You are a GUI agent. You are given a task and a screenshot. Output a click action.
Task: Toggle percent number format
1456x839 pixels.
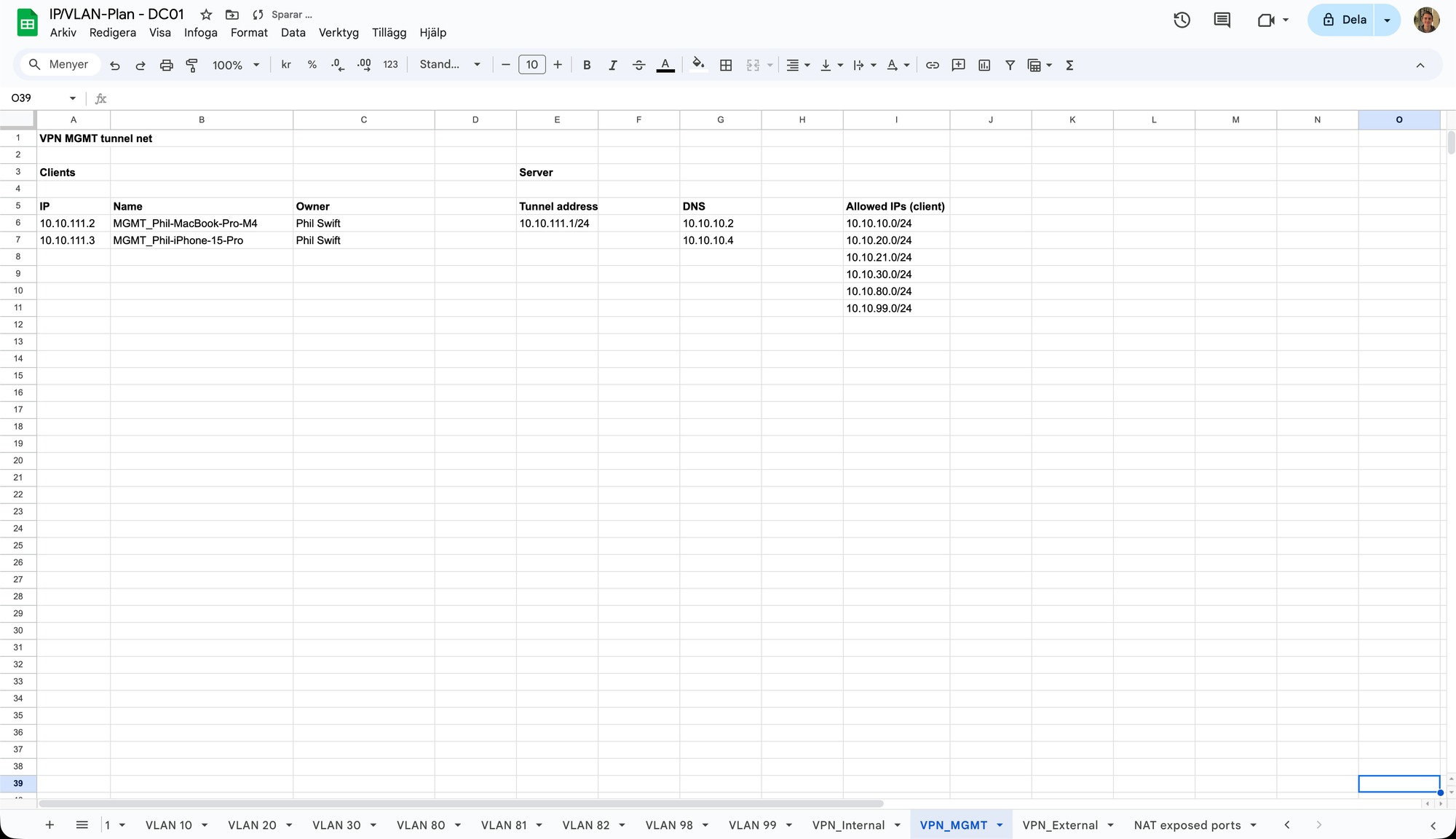pos(312,65)
